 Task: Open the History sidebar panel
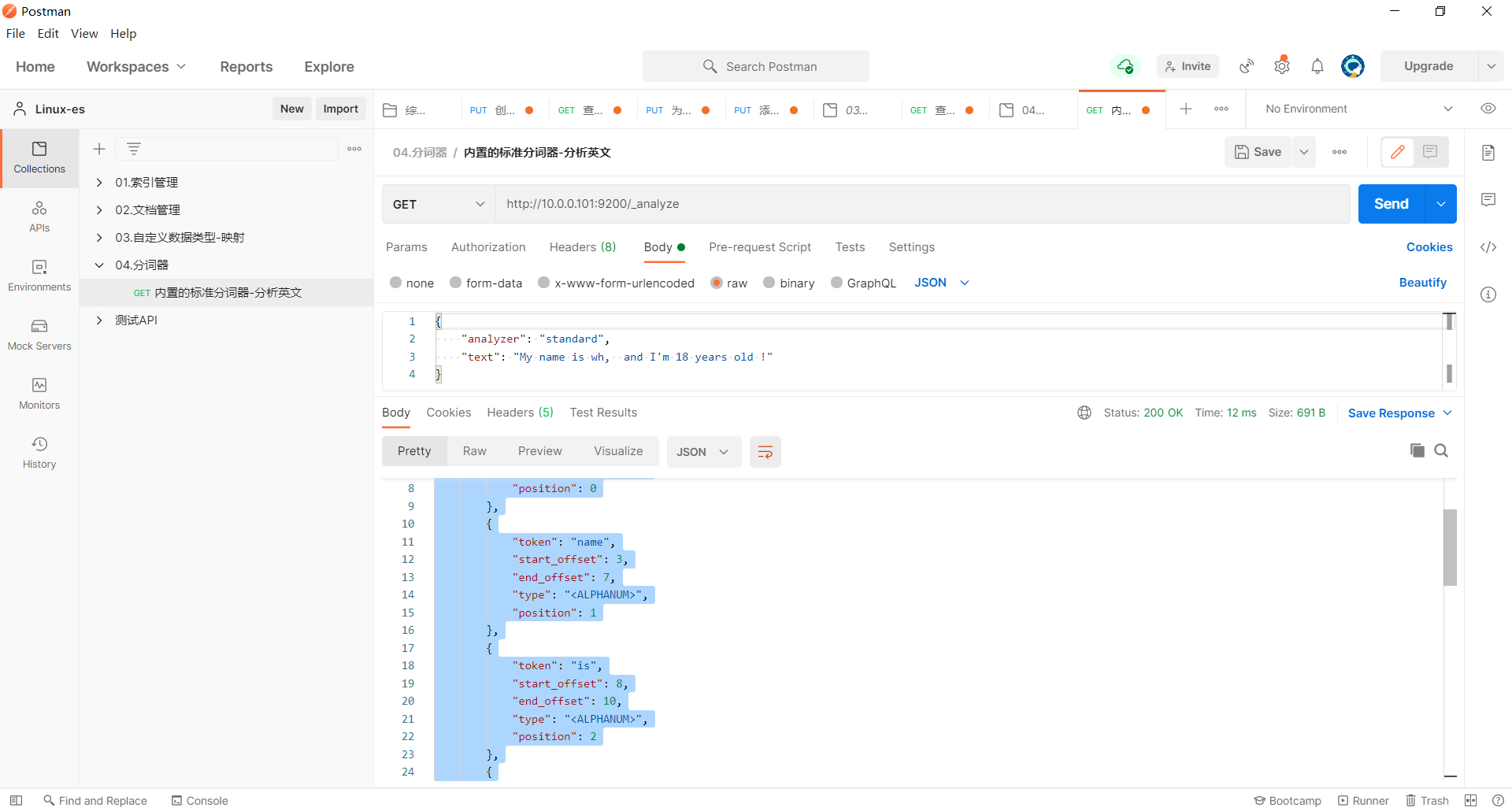39,454
